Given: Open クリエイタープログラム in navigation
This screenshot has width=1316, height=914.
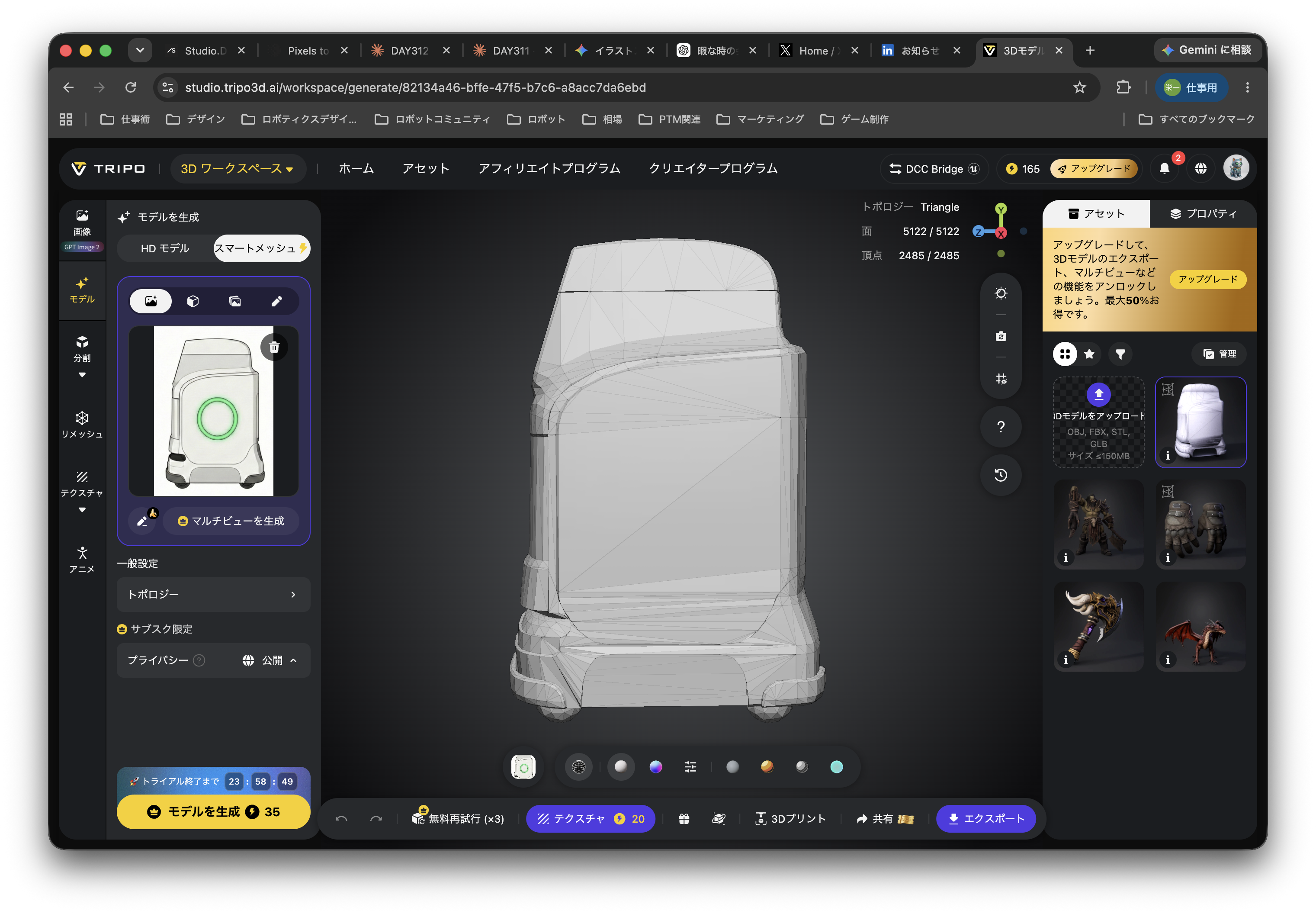Looking at the screenshot, I should (713, 168).
